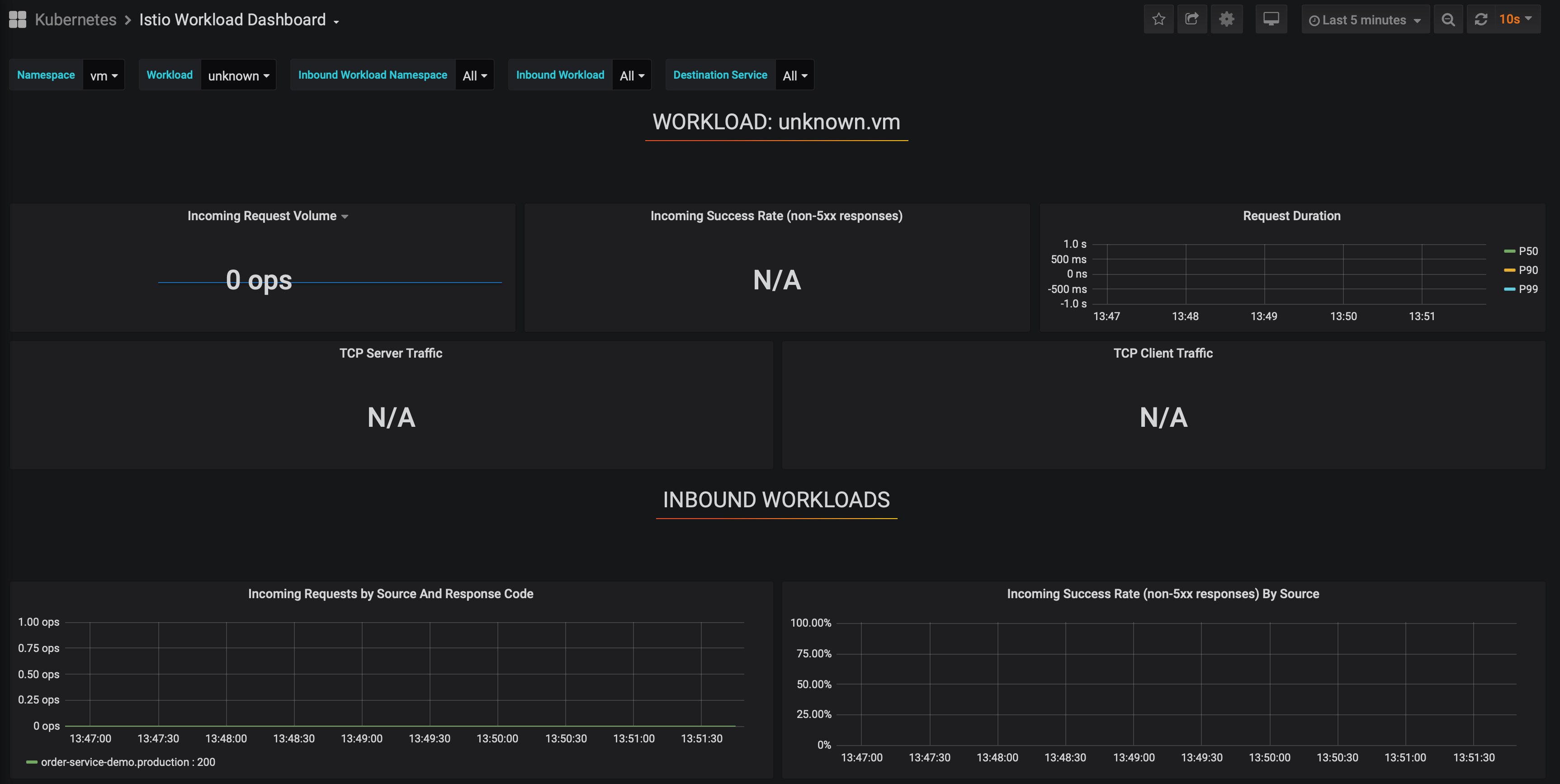
Task: Click the INBOUND WORKLOADS section heading
Action: click(776, 500)
